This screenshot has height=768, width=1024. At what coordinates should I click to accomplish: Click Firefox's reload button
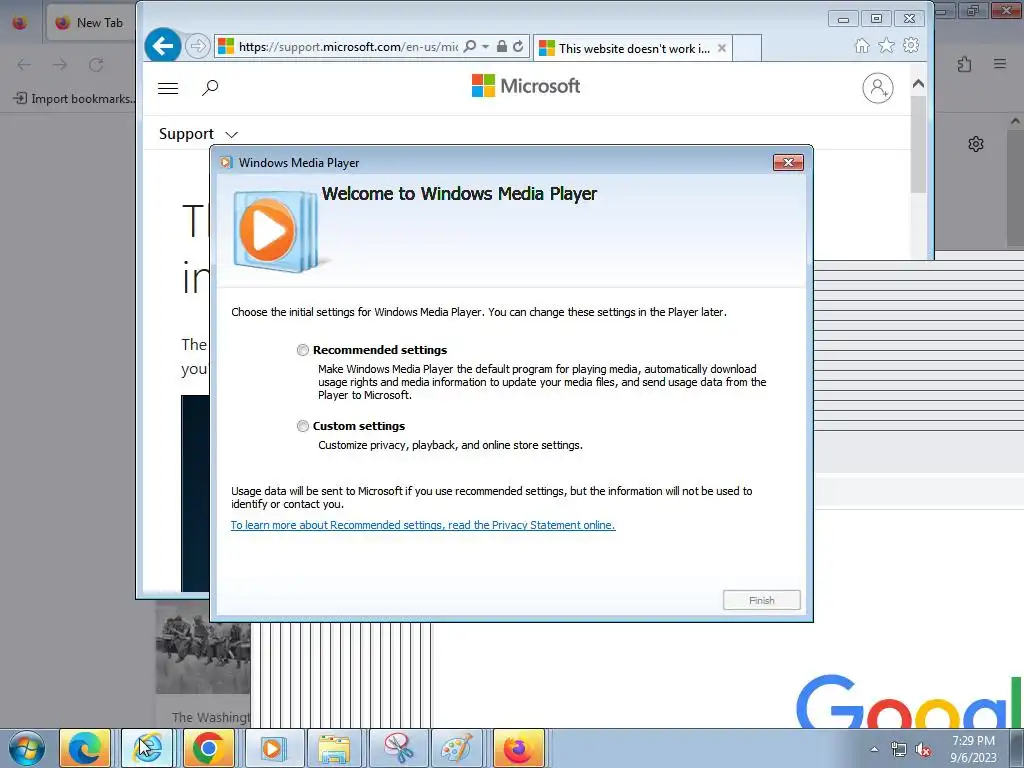tap(96, 65)
